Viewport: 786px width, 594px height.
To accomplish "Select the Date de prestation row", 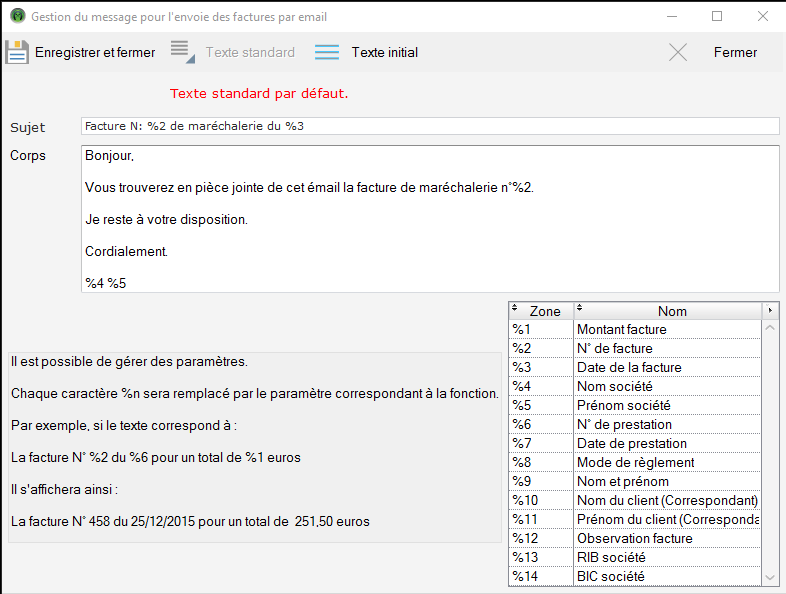I will click(x=635, y=444).
